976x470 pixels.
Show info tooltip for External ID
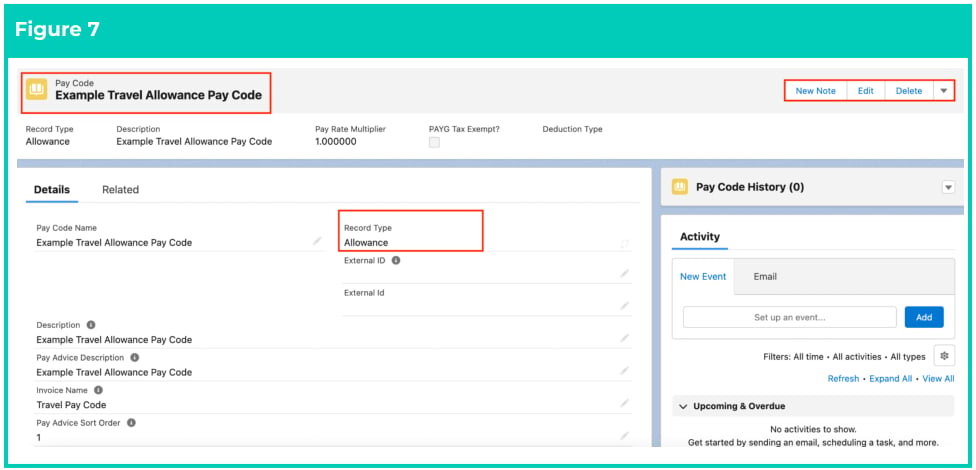pos(395,260)
